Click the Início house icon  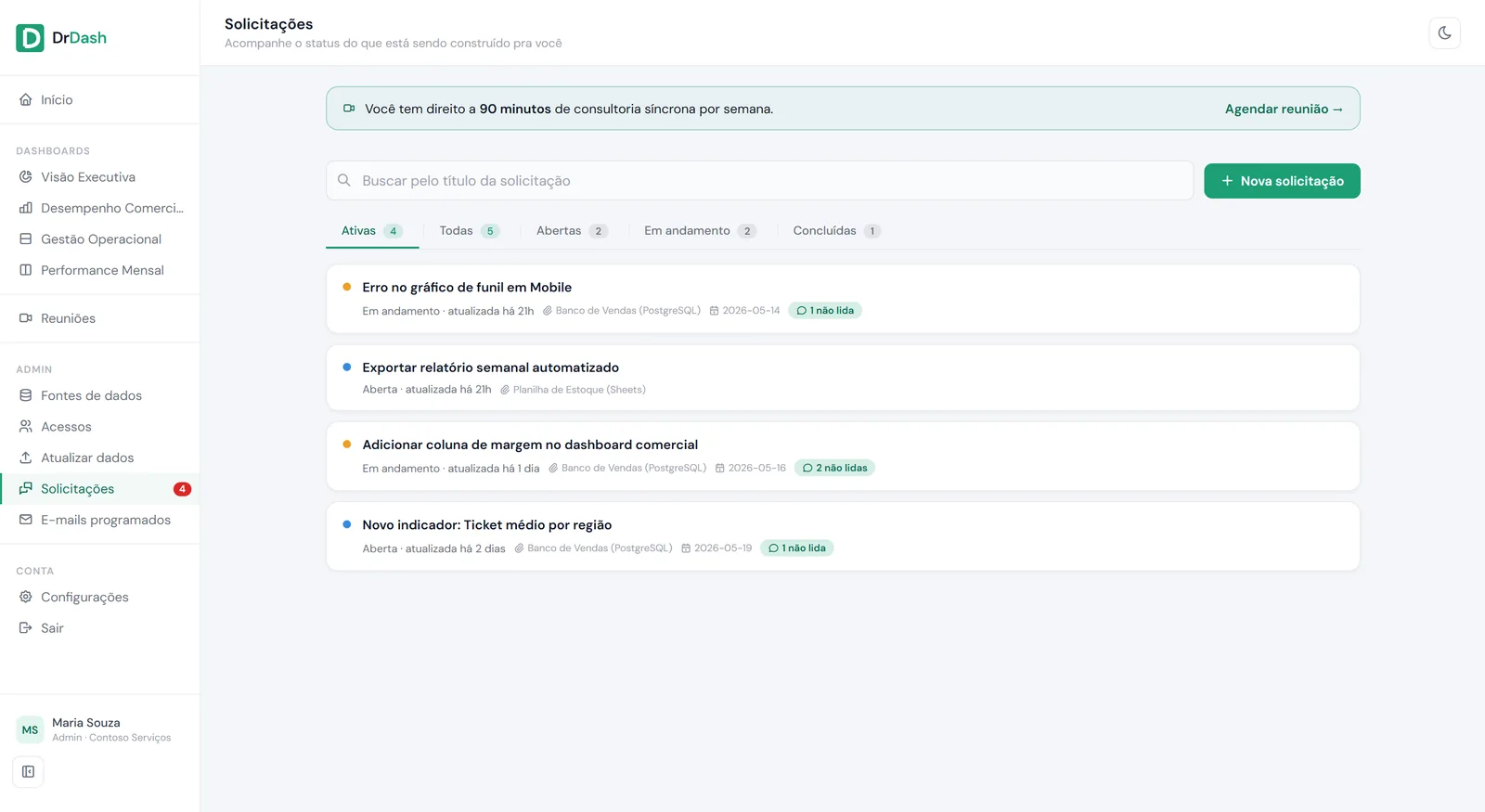26,99
